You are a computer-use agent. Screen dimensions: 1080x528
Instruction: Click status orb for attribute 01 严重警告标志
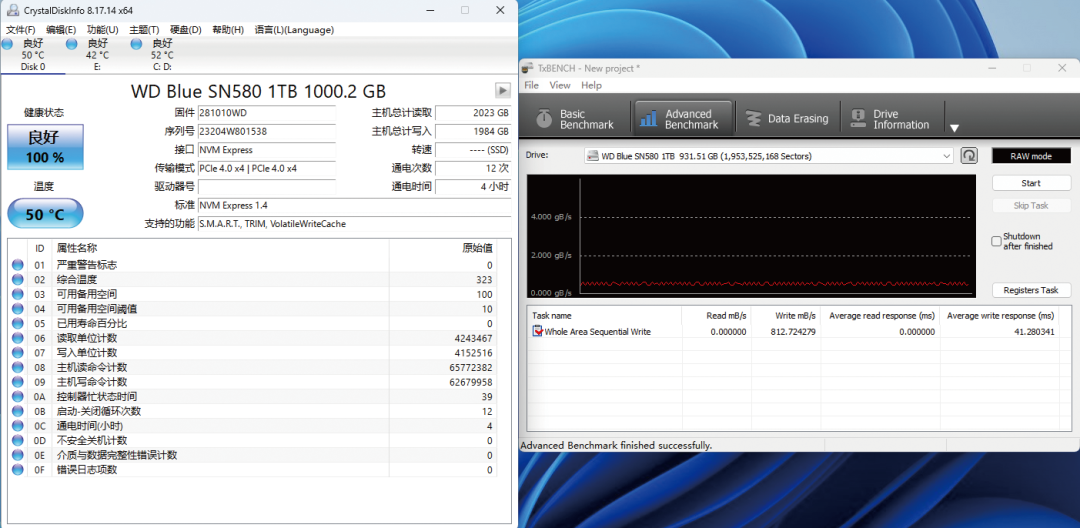(18, 265)
